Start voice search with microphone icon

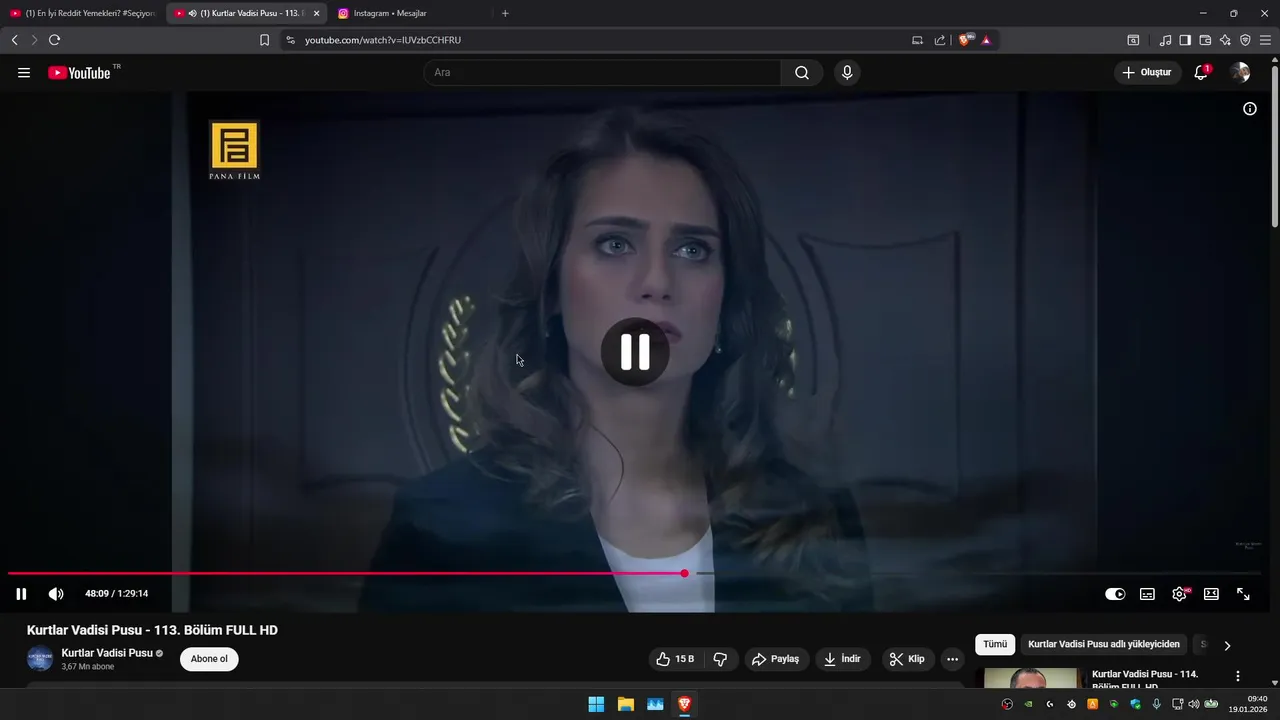847,73
